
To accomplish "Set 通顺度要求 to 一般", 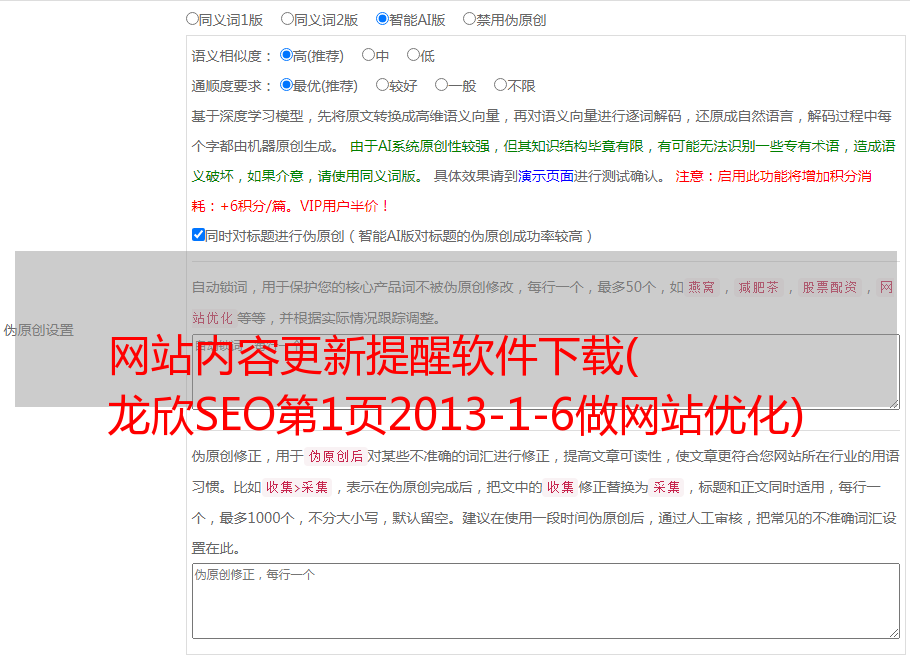I will [442, 85].
